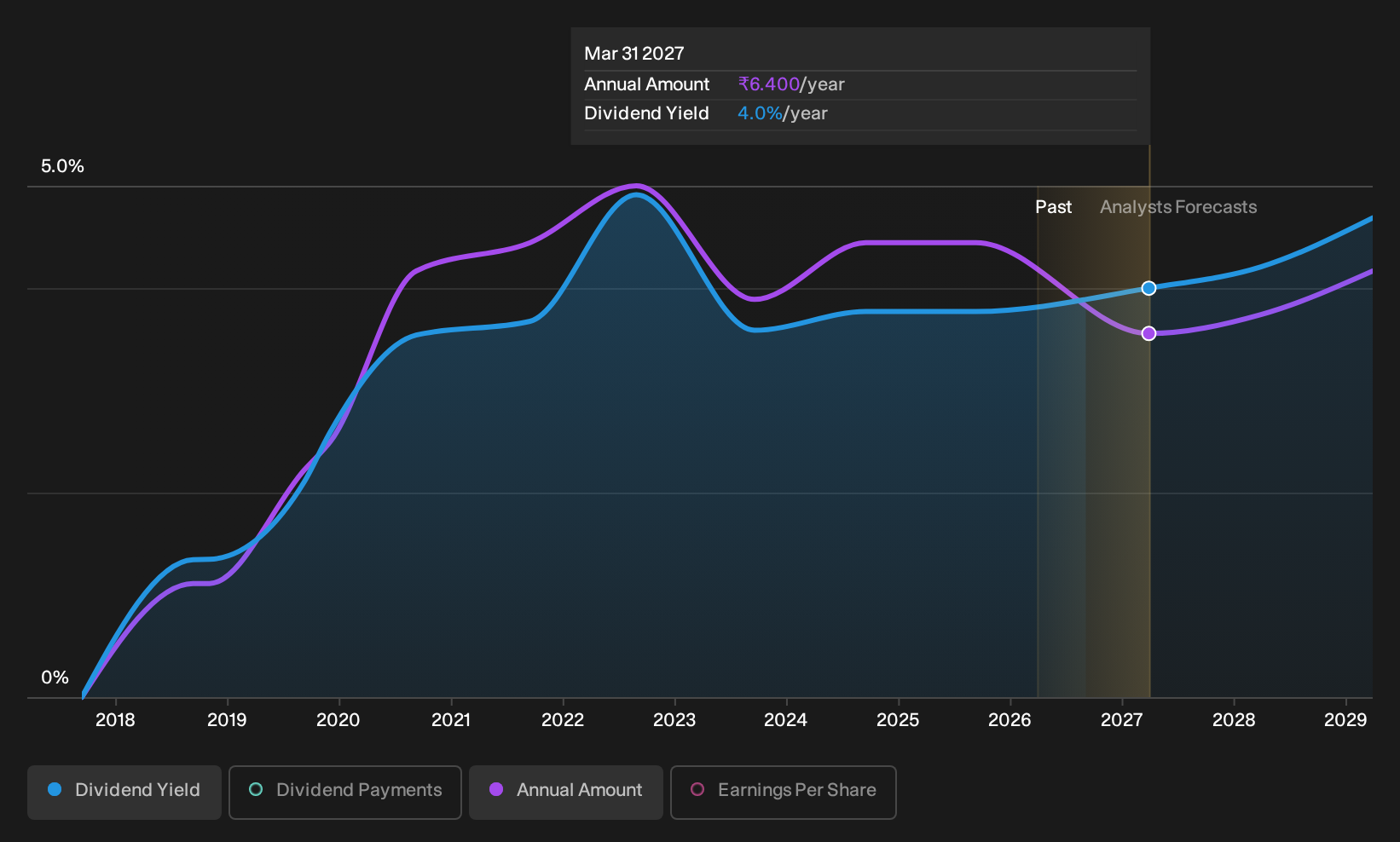Click the 2025 x-axis label
This screenshot has height=842, width=1400.
[898, 720]
